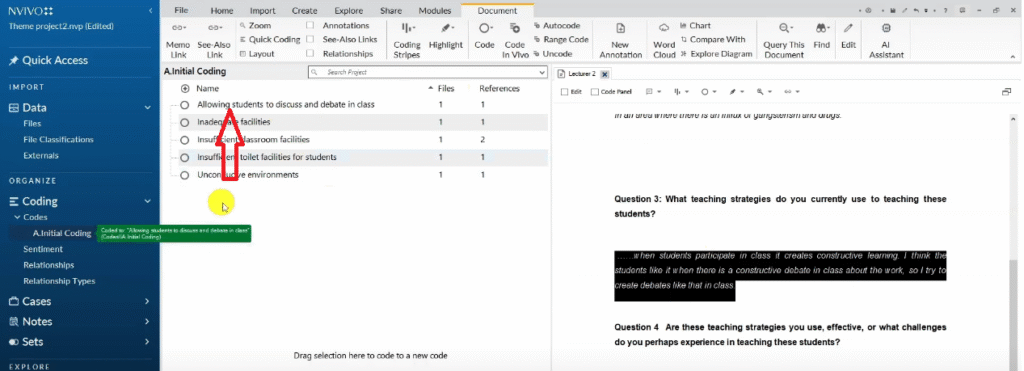
Task: Click the Code circle icon
Action: pos(485,28)
